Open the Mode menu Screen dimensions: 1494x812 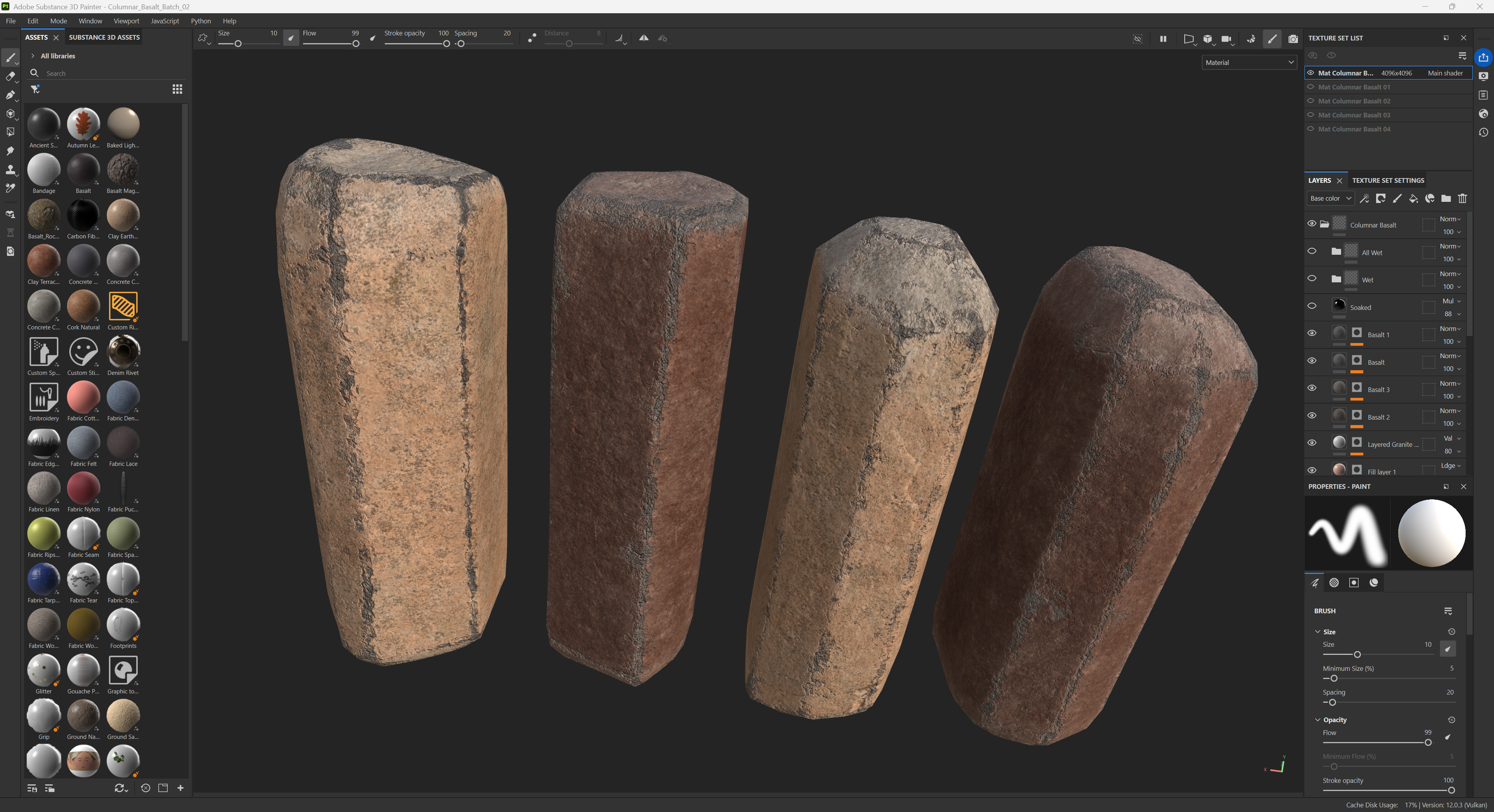click(59, 21)
